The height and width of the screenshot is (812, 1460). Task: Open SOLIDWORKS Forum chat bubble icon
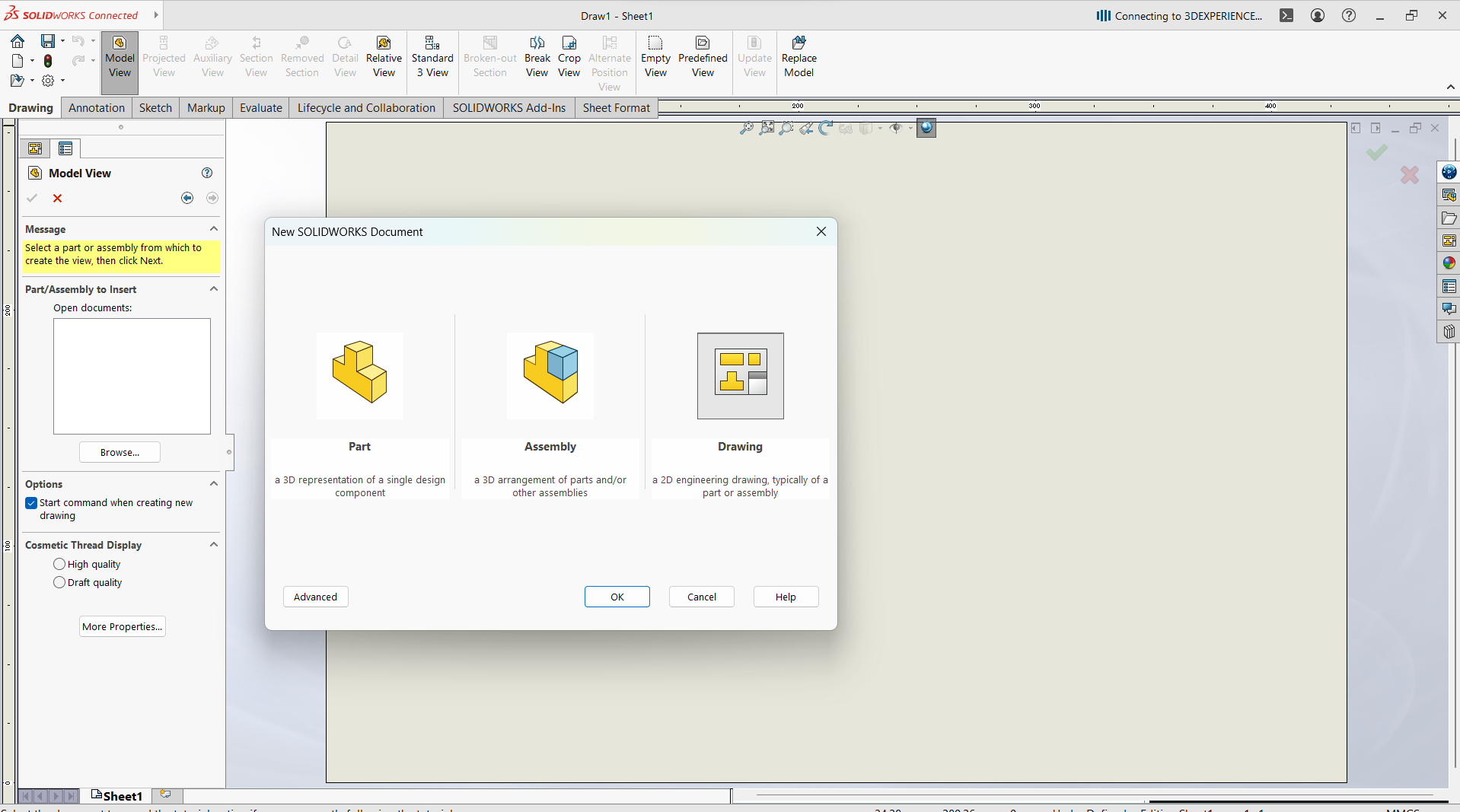click(x=1449, y=309)
